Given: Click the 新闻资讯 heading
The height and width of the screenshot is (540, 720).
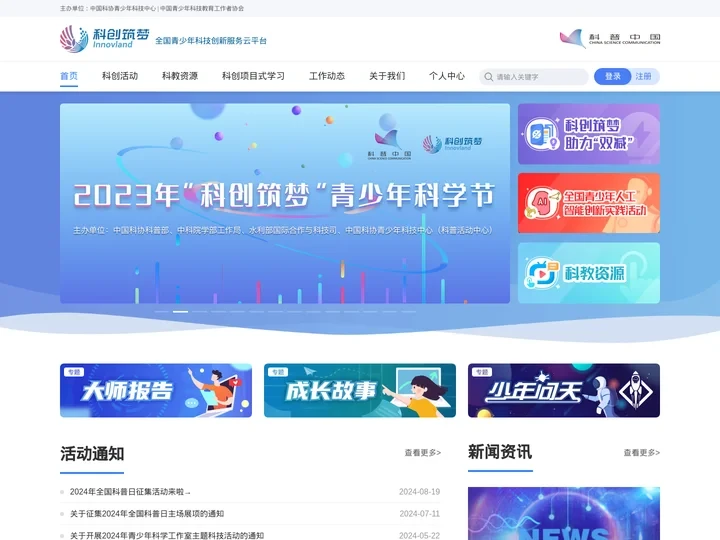Looking at the screenshot, I should point(500,452).
